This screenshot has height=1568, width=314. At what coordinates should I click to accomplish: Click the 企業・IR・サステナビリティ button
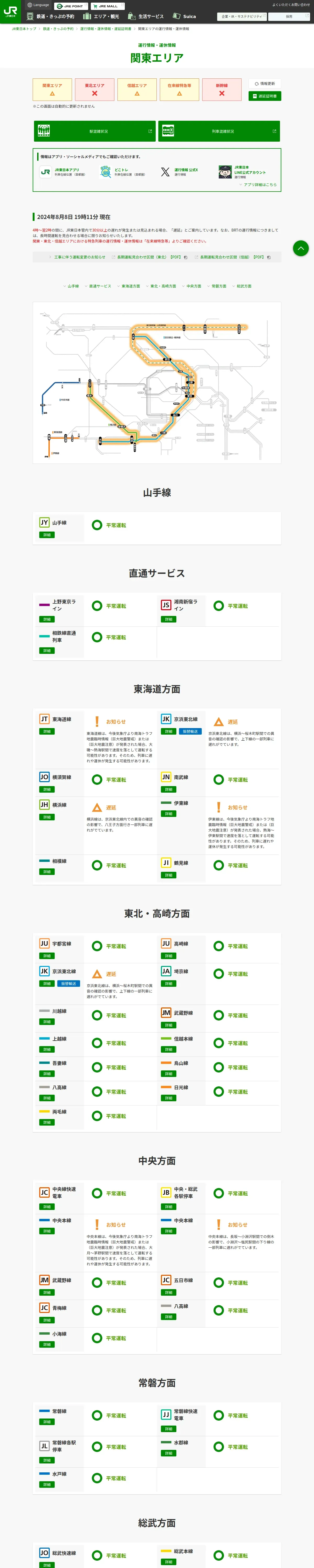pyautogui.click(x=242, y=16)
